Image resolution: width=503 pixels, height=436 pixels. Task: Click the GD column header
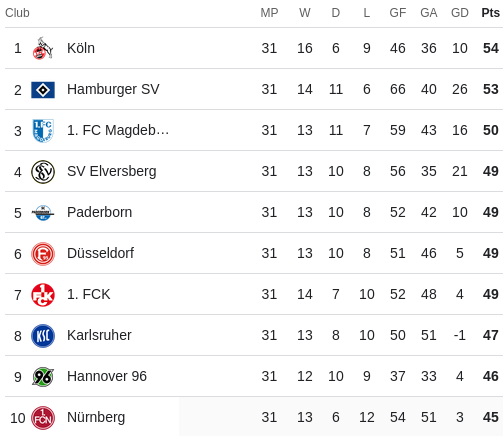(x=460, y=13)
